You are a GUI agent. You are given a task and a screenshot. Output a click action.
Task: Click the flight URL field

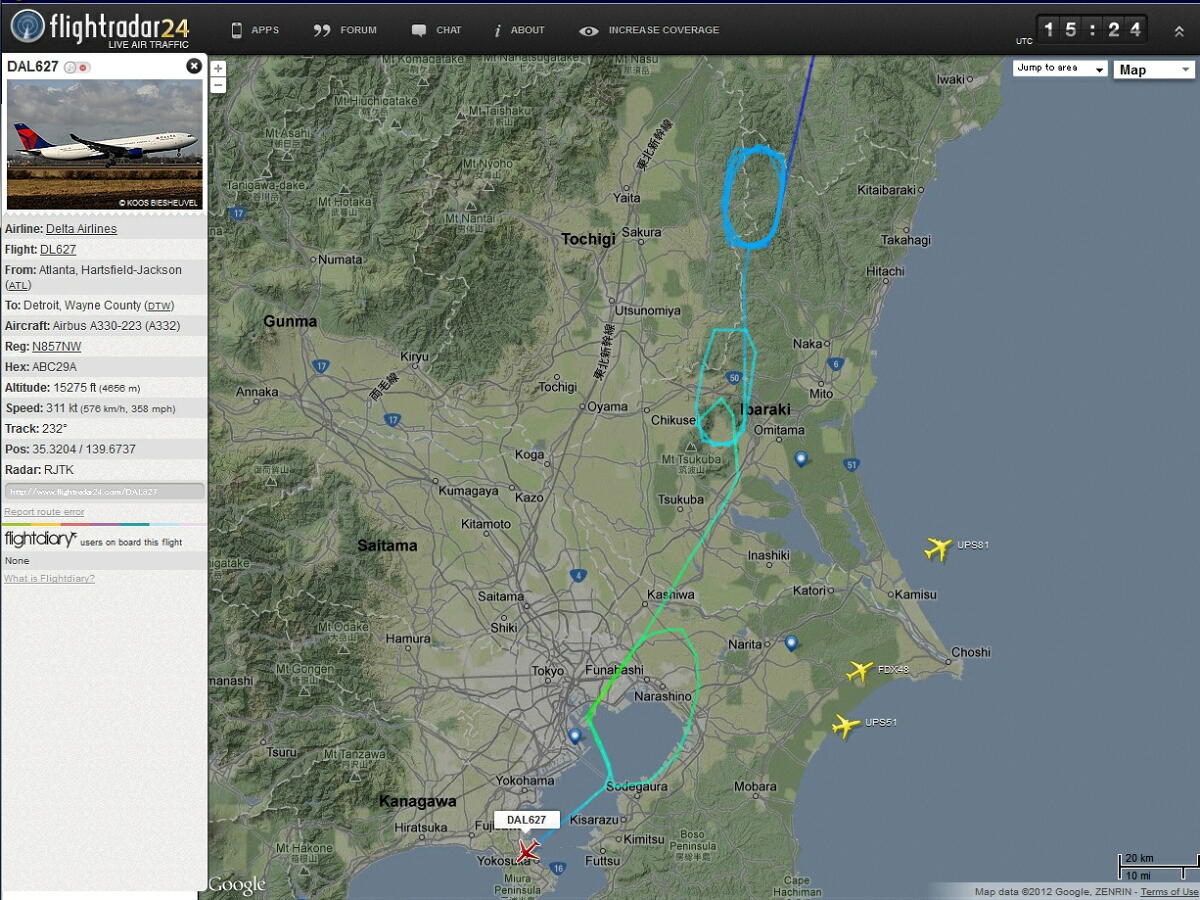click(105, 491)
